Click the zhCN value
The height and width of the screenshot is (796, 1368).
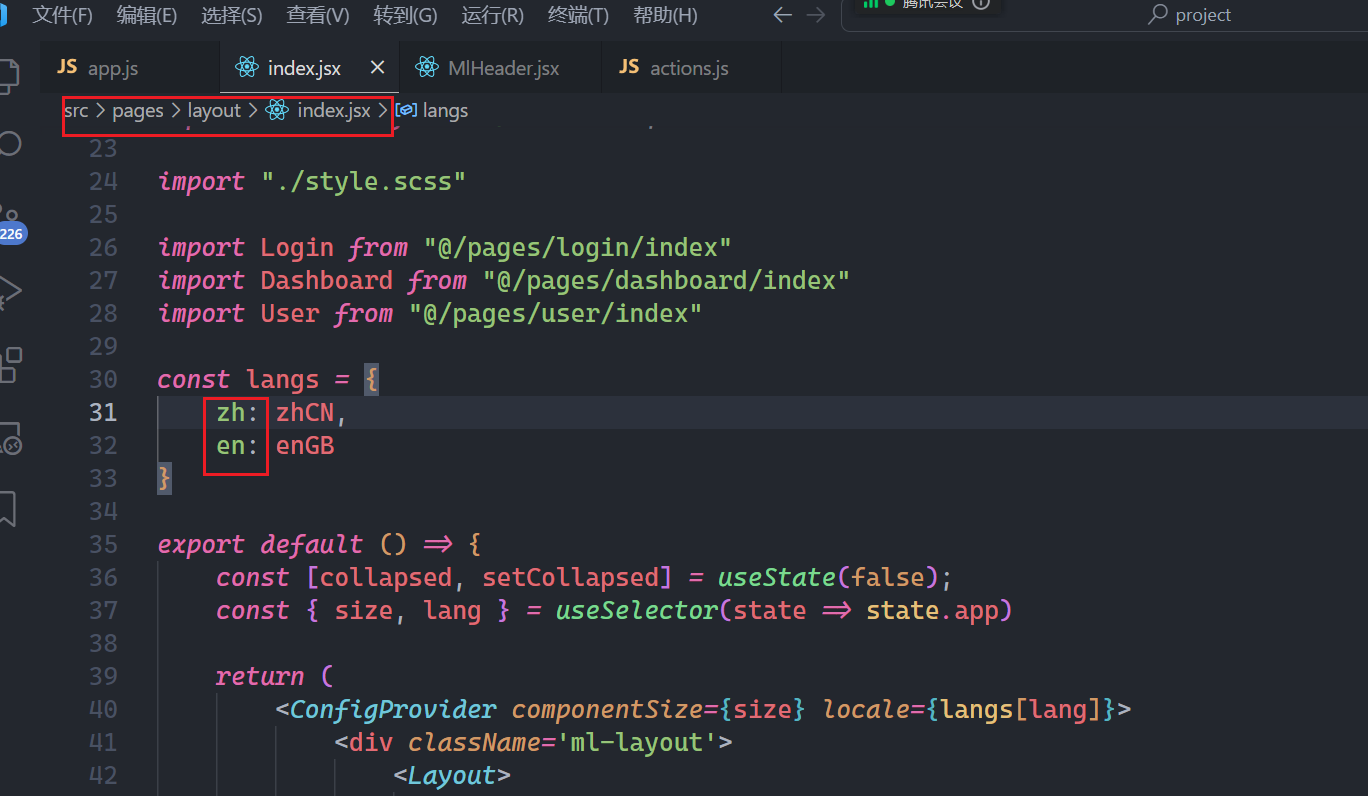tap(305, 413)
